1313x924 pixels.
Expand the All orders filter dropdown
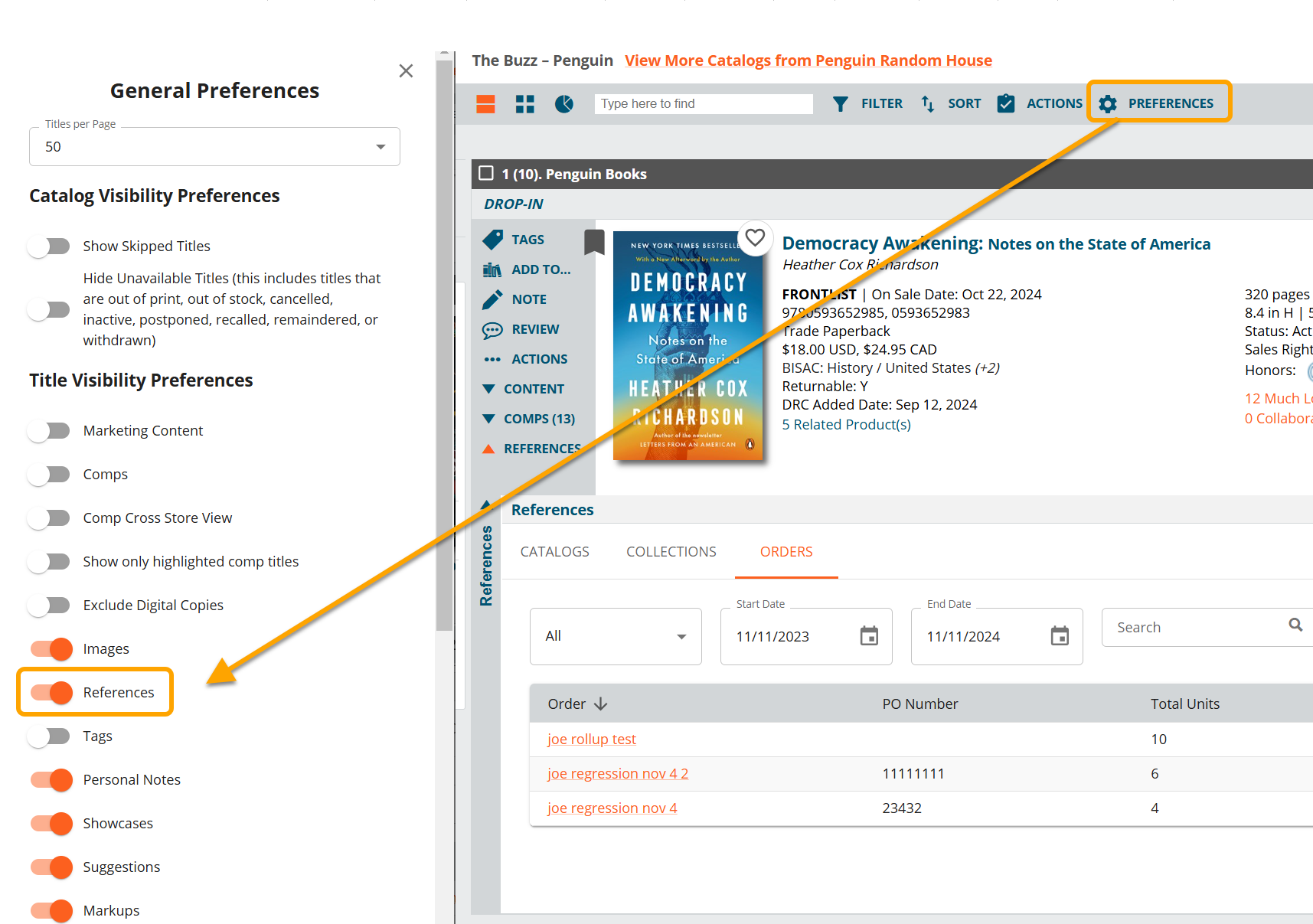pyautogui.click(x=616, y=636)
